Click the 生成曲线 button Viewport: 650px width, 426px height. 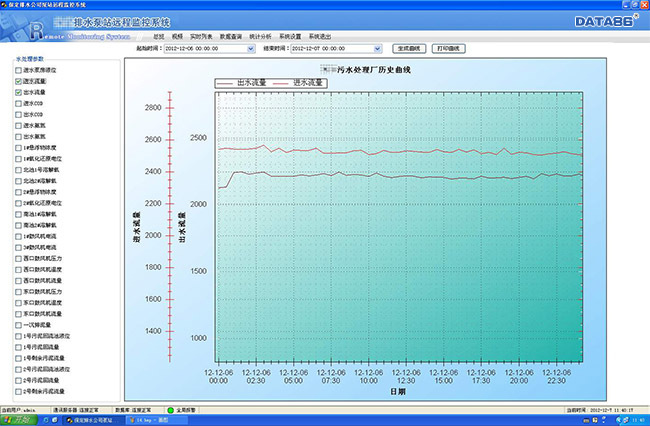click(x=410, y=47)
